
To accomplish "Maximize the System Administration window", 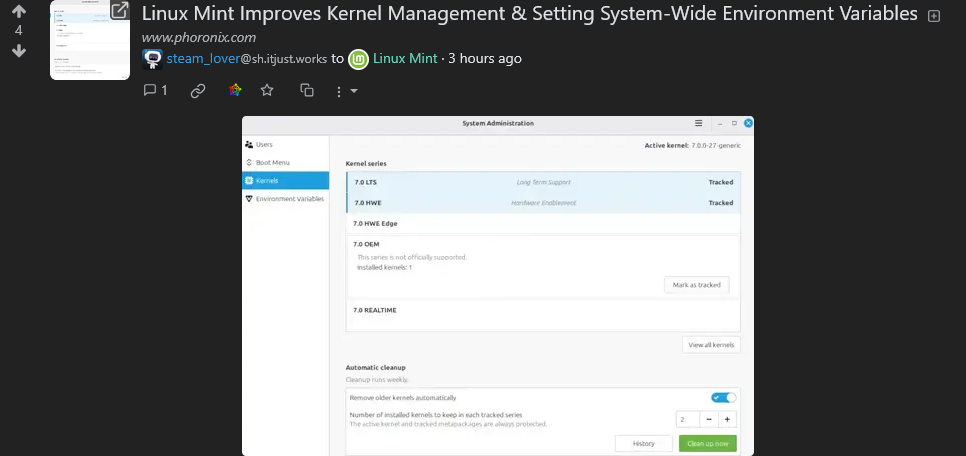I will coord(734,123).
